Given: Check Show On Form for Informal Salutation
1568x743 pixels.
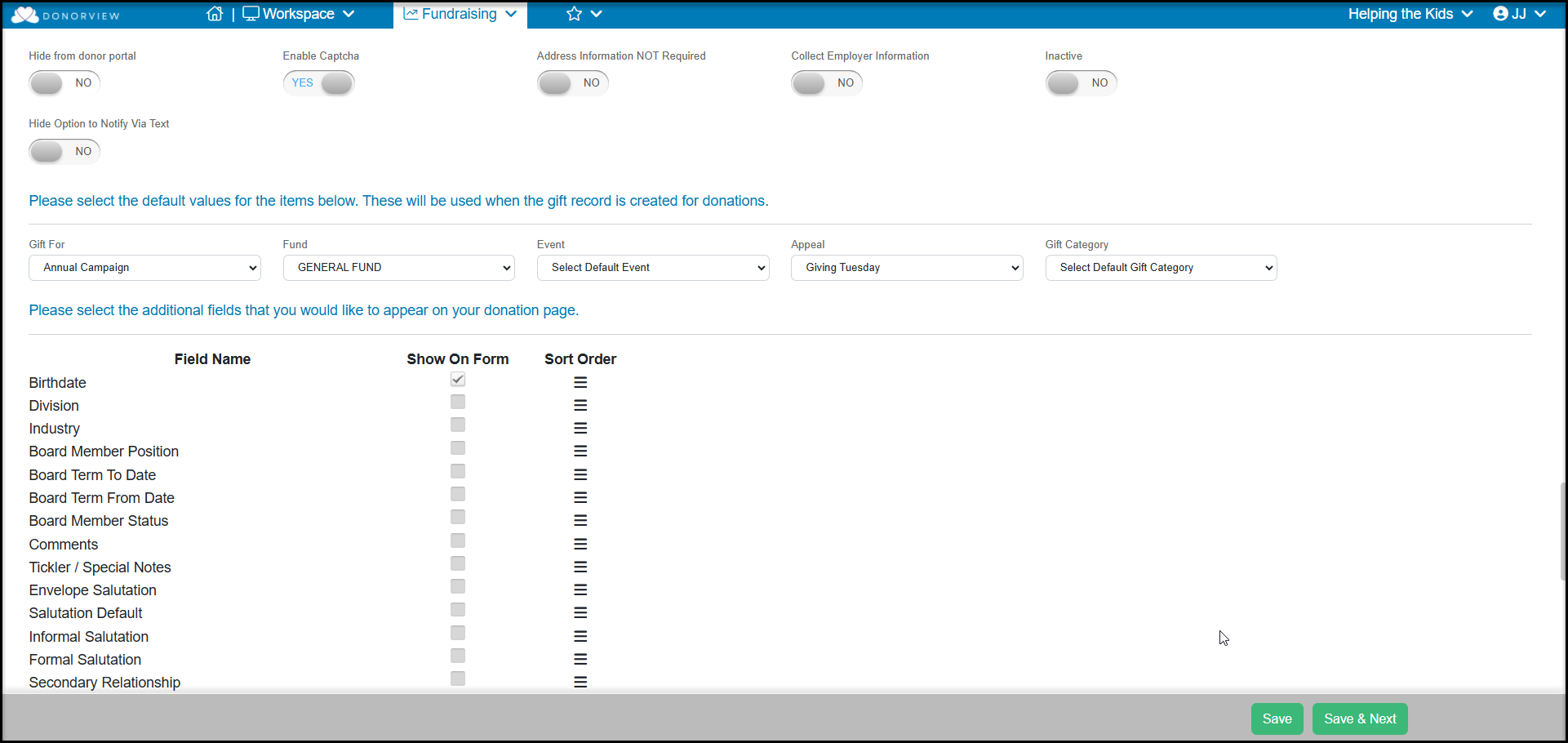Looking at the screenshot, I should point(458,633).
